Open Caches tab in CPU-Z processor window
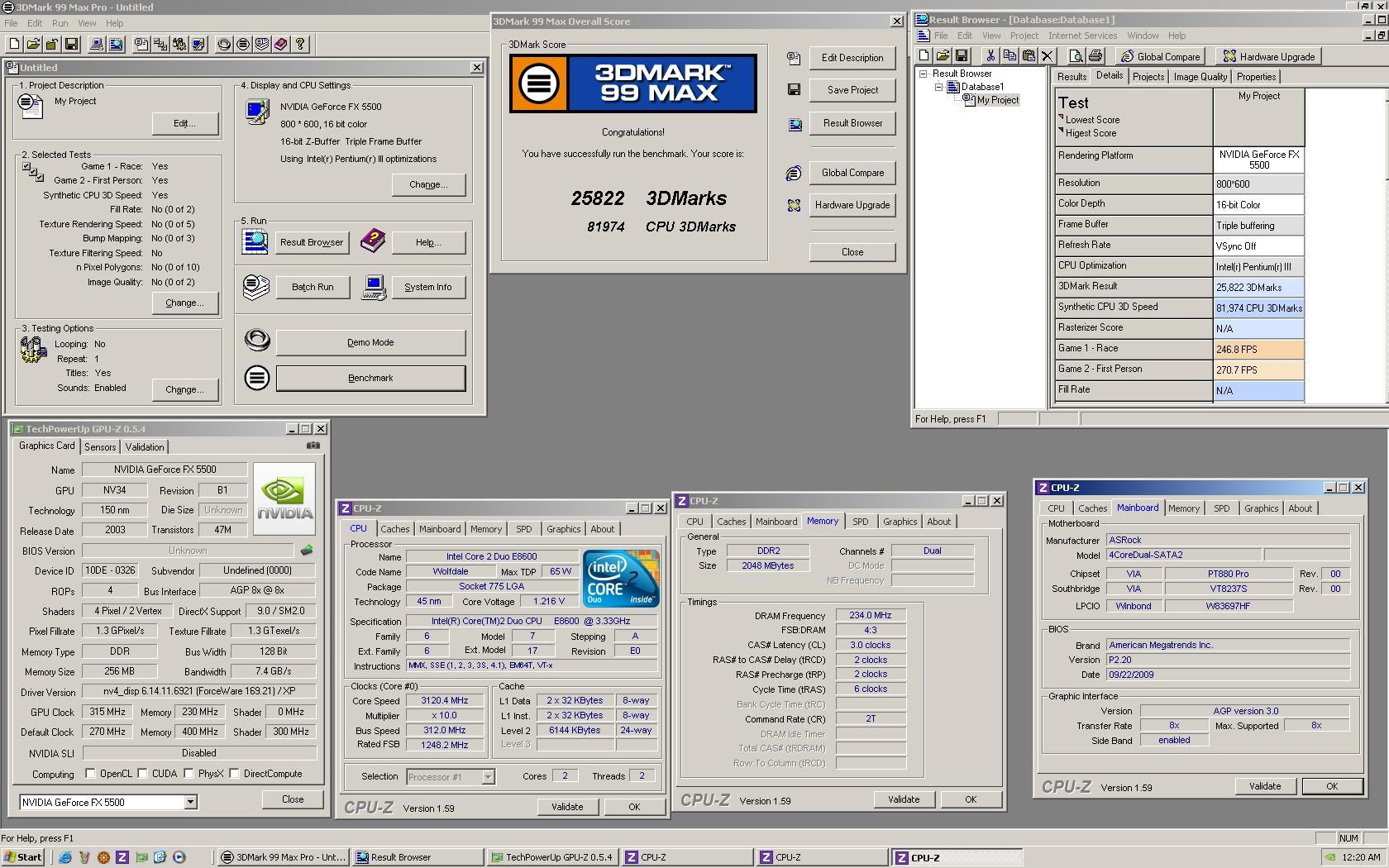The width and height of the screenshot is (1389, 868). pos(394,529)
